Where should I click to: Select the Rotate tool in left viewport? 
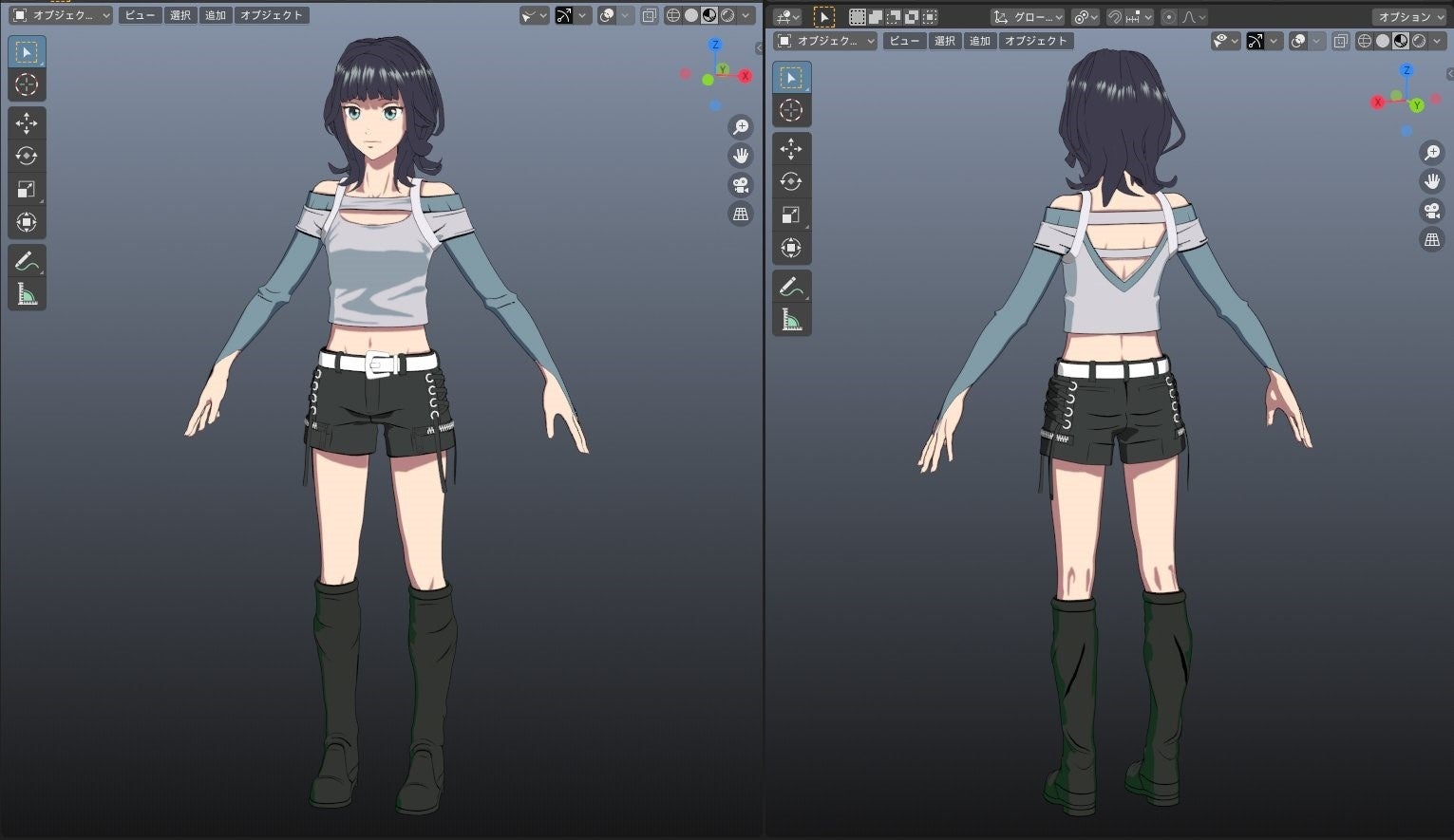tap(27, 156)
